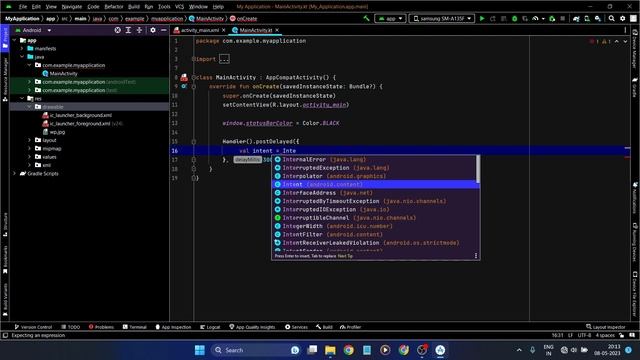
Task: Open Layout Inspector tool window
Action: (606, 327)
